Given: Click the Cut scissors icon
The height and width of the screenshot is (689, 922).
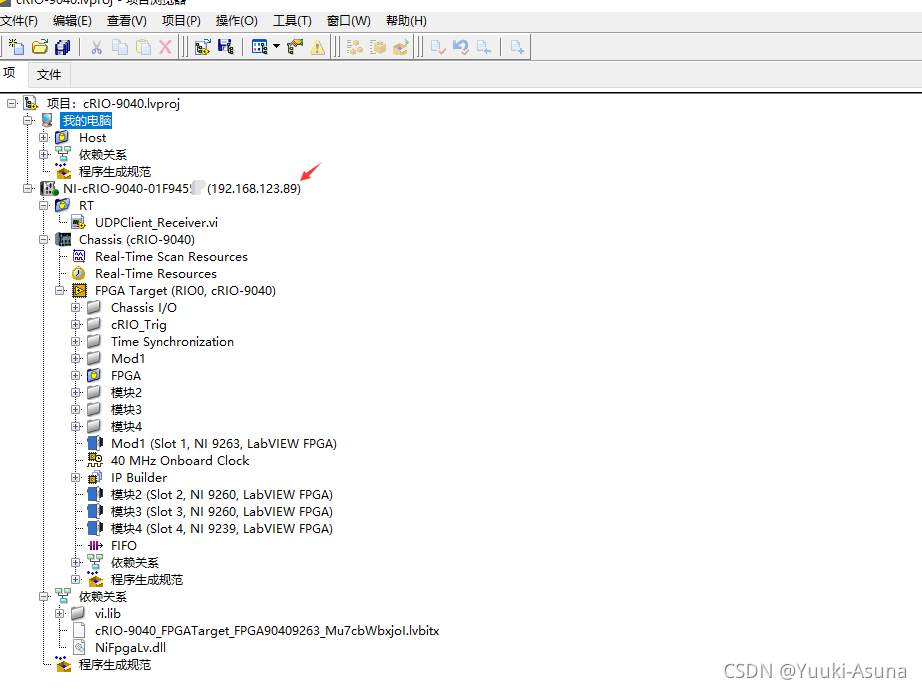Looking at the screenshot, I should pyautogui.click(x=97, y=47).
